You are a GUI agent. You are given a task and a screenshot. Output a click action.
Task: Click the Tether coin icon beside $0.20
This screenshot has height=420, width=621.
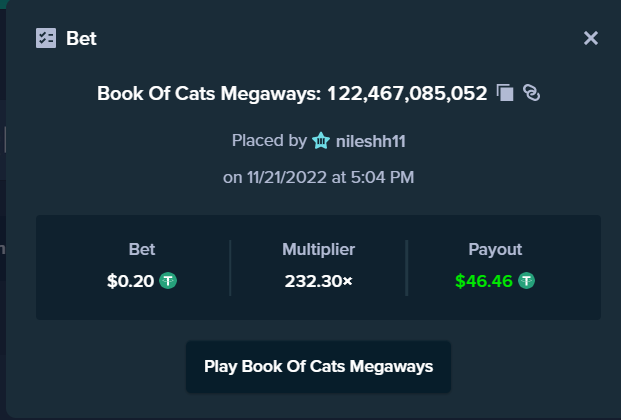[168, 281]
